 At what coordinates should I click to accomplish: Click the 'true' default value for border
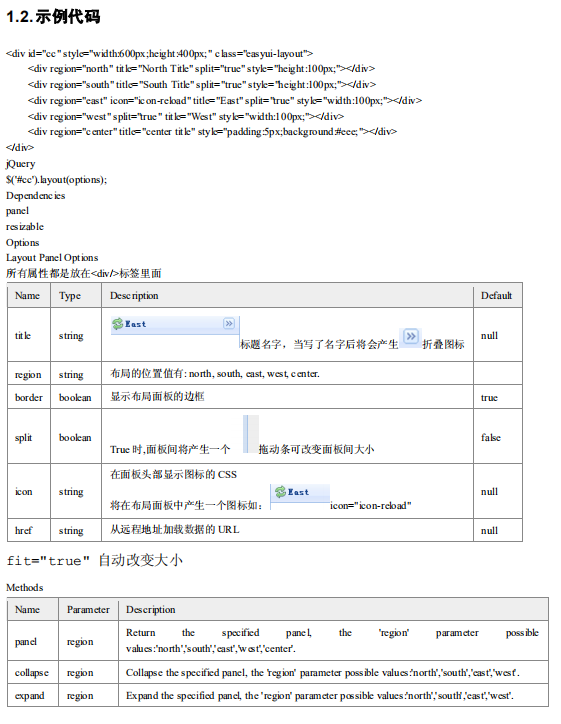[489, 398]
